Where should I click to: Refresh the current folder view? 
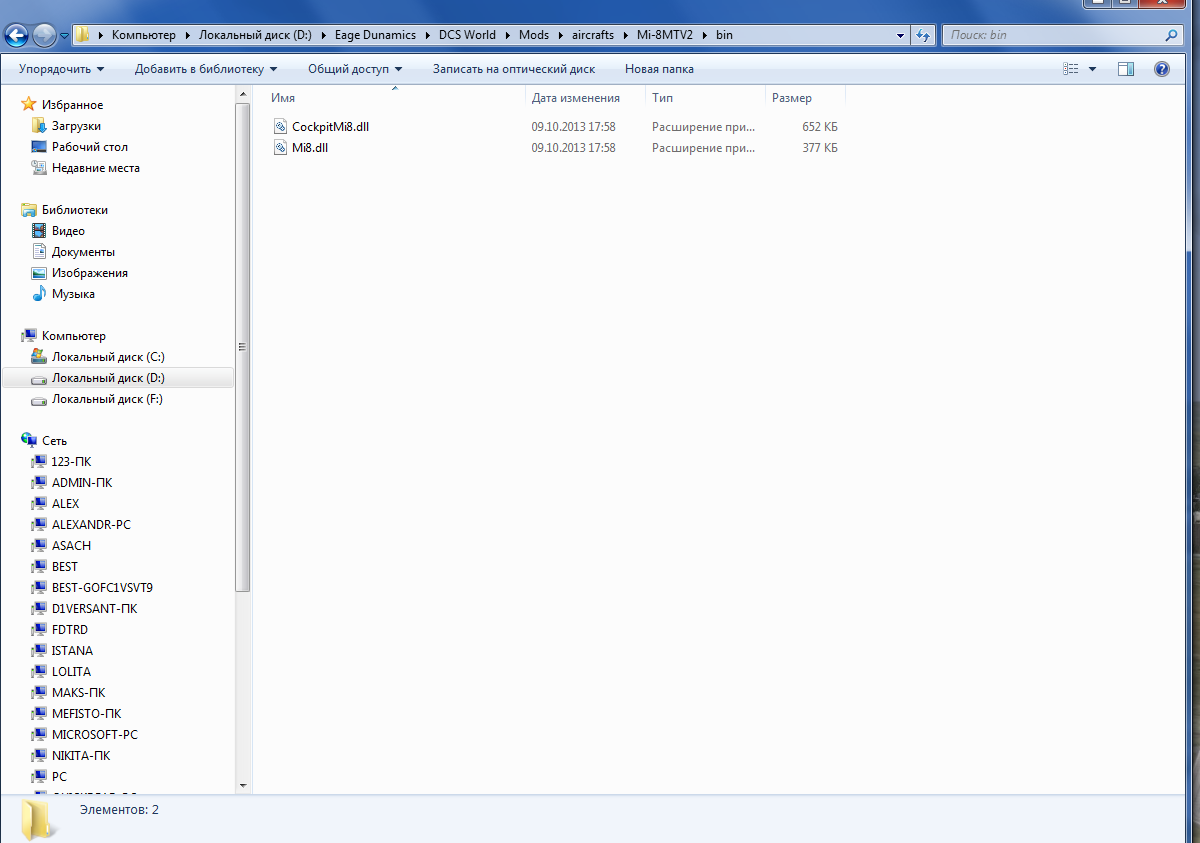923,35
